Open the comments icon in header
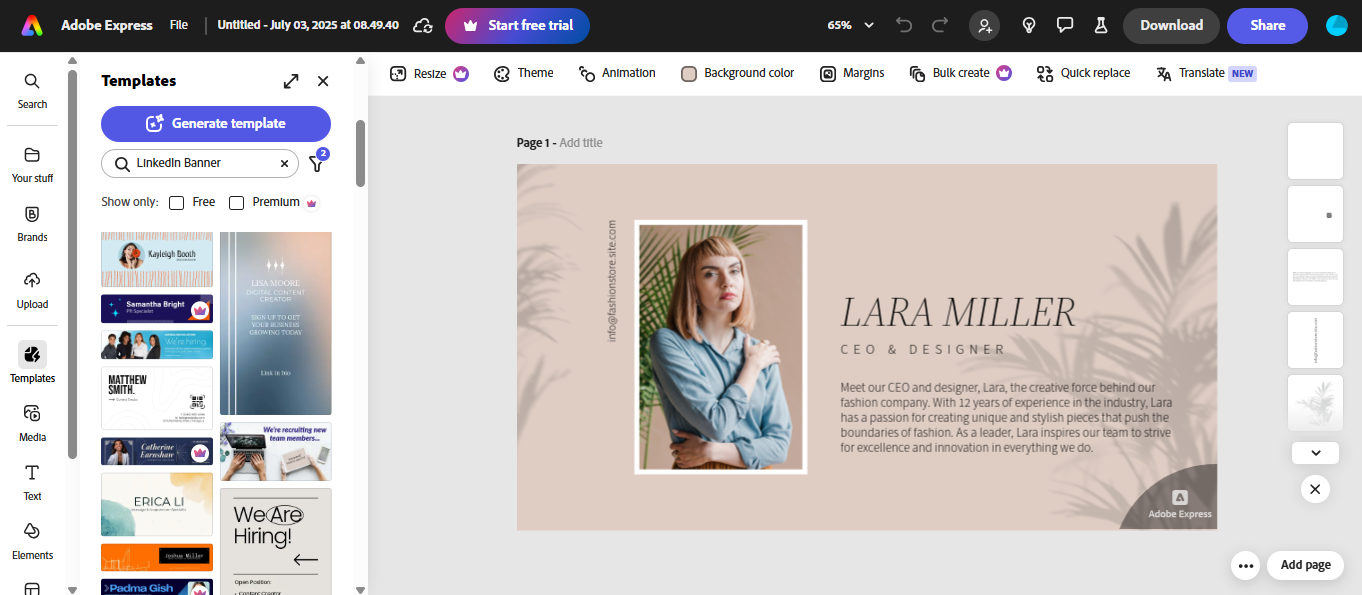The height and width of the screenshot is (595, 1362). 1065,25
